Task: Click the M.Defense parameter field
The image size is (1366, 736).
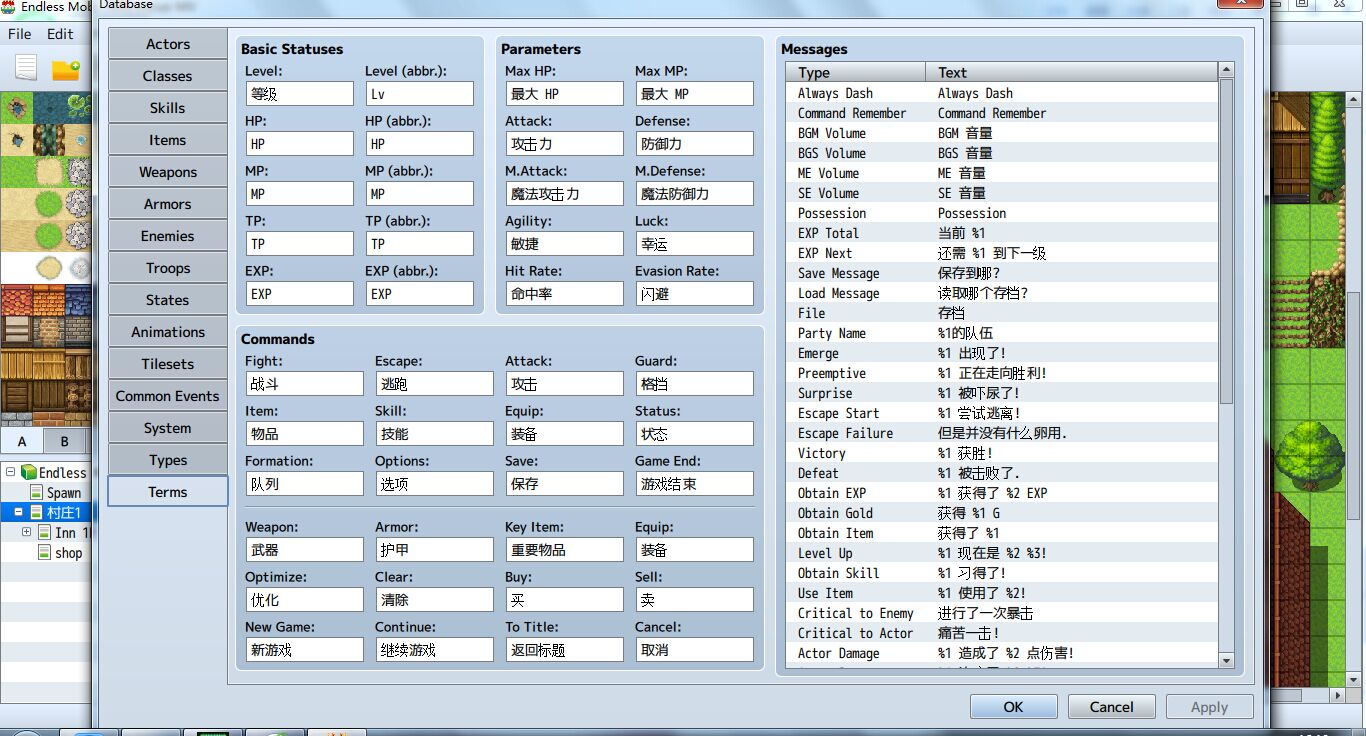Action: coord(695,194)
